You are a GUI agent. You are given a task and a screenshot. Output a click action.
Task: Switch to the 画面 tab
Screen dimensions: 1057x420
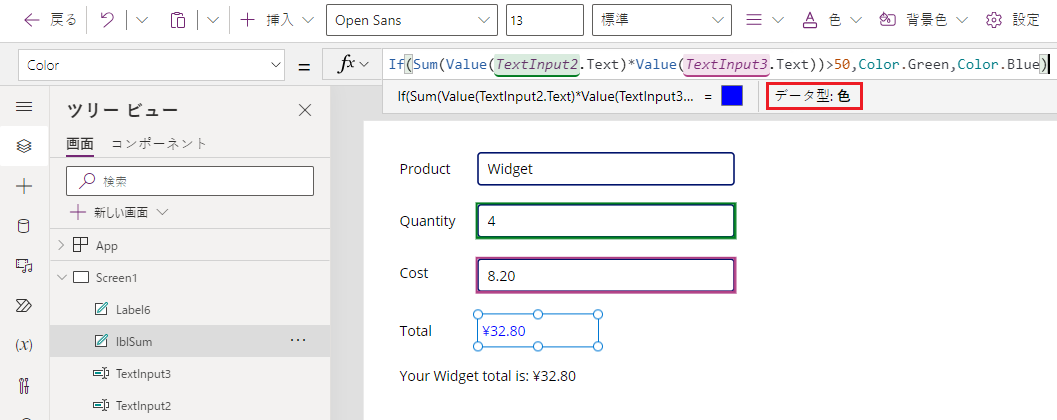coord(80,143)
